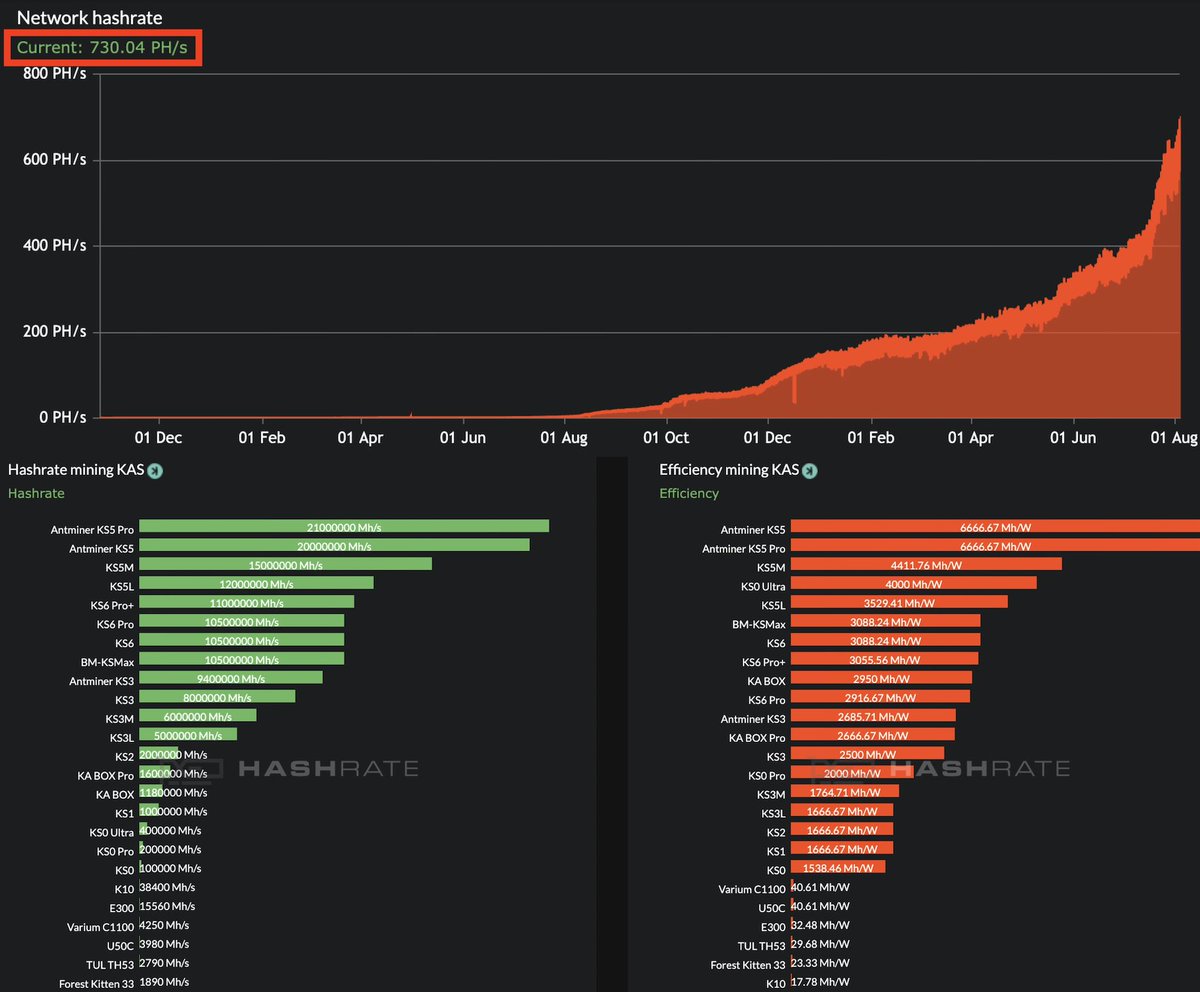Select the BM-KSMax 10500000 Mh/s bar

pyautogui.click(x=242, y=660)
